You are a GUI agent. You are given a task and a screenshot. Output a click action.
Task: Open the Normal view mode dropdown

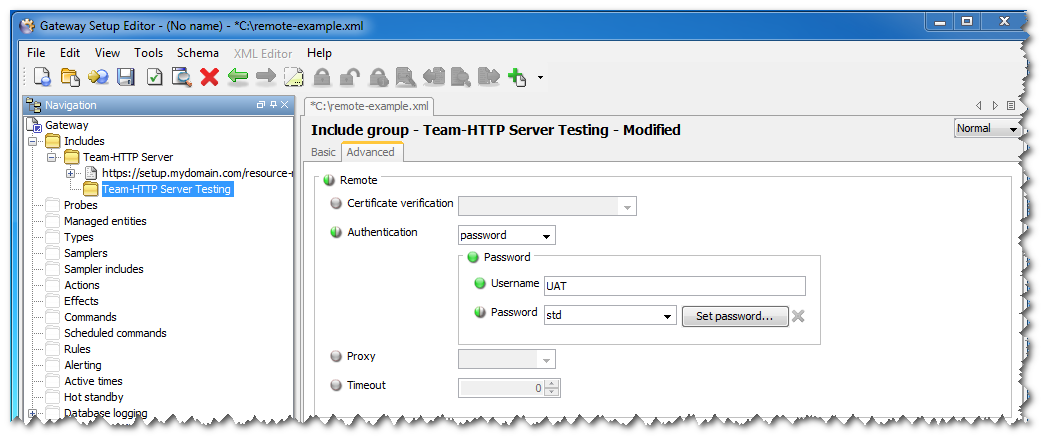(x=986, y=129)
